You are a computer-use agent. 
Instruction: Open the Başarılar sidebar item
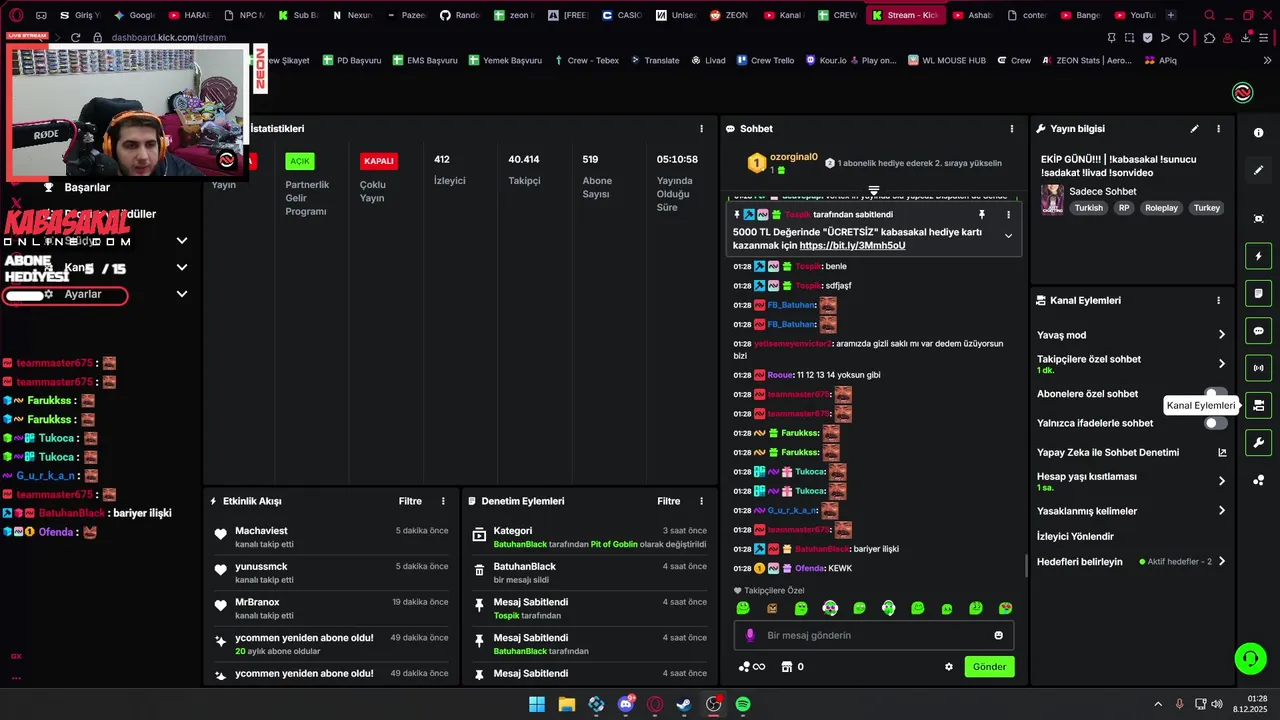point(87,187)
